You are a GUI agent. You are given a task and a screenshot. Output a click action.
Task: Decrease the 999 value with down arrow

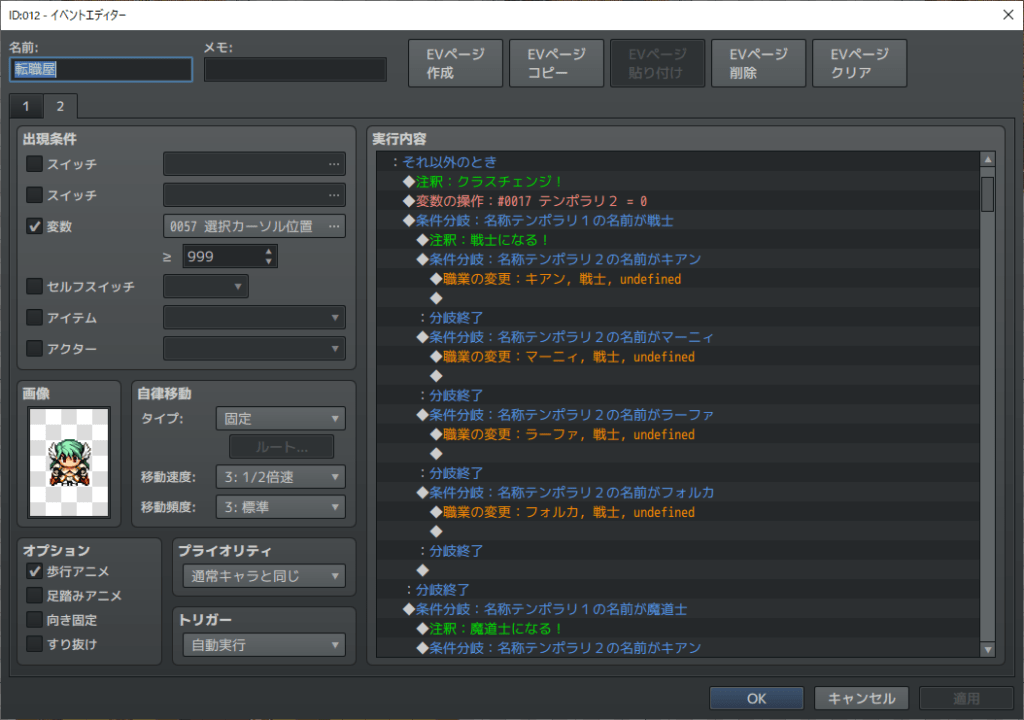(x=268, y=261)
